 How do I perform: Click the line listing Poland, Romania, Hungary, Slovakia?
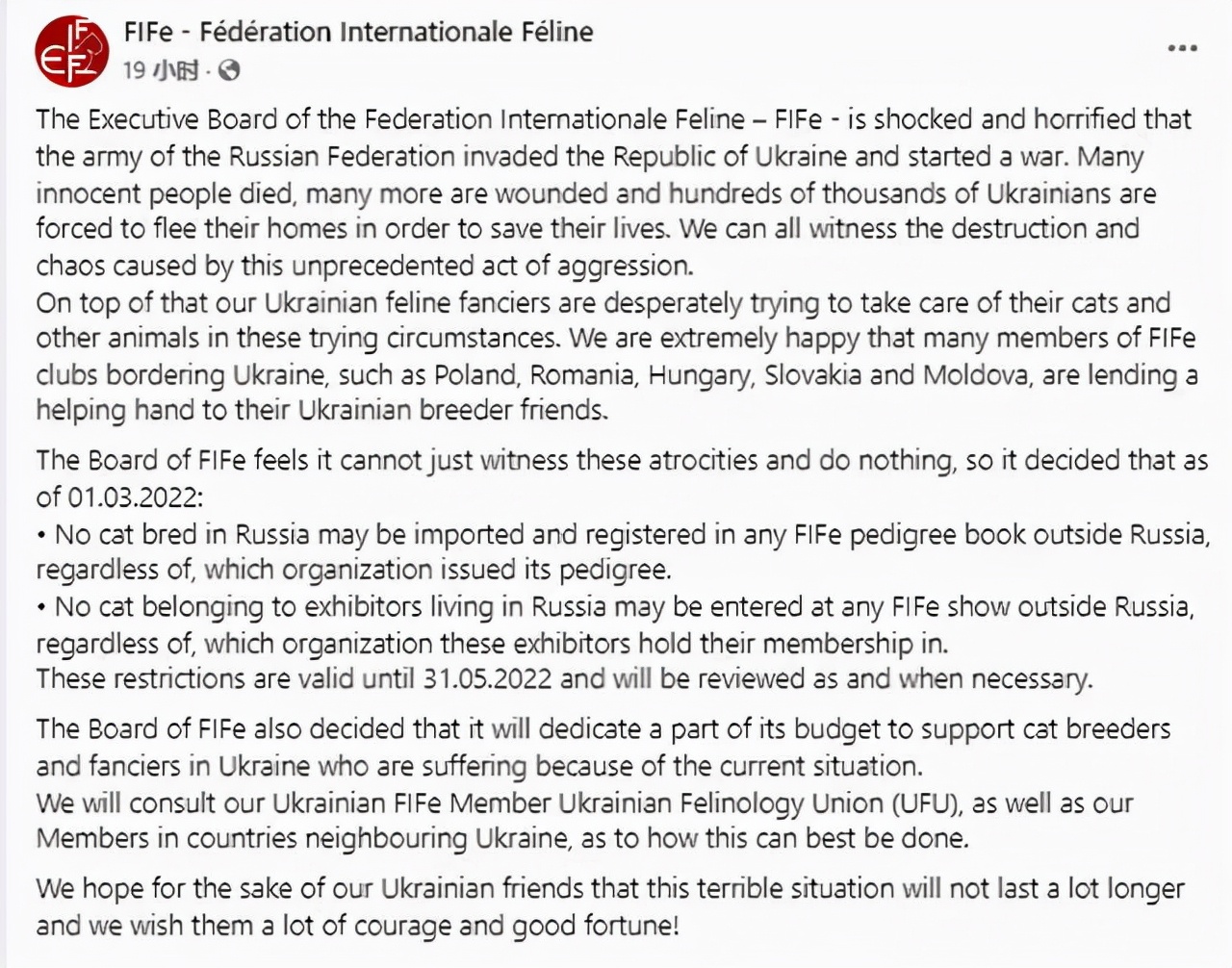(x=616, y=374)
